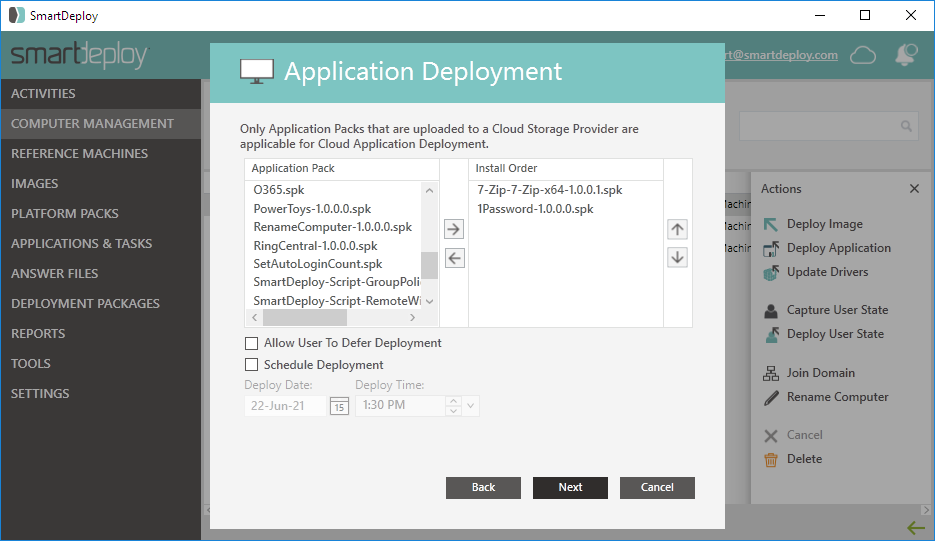Add selected pack with right arrow button

click(x=454, y=229)
